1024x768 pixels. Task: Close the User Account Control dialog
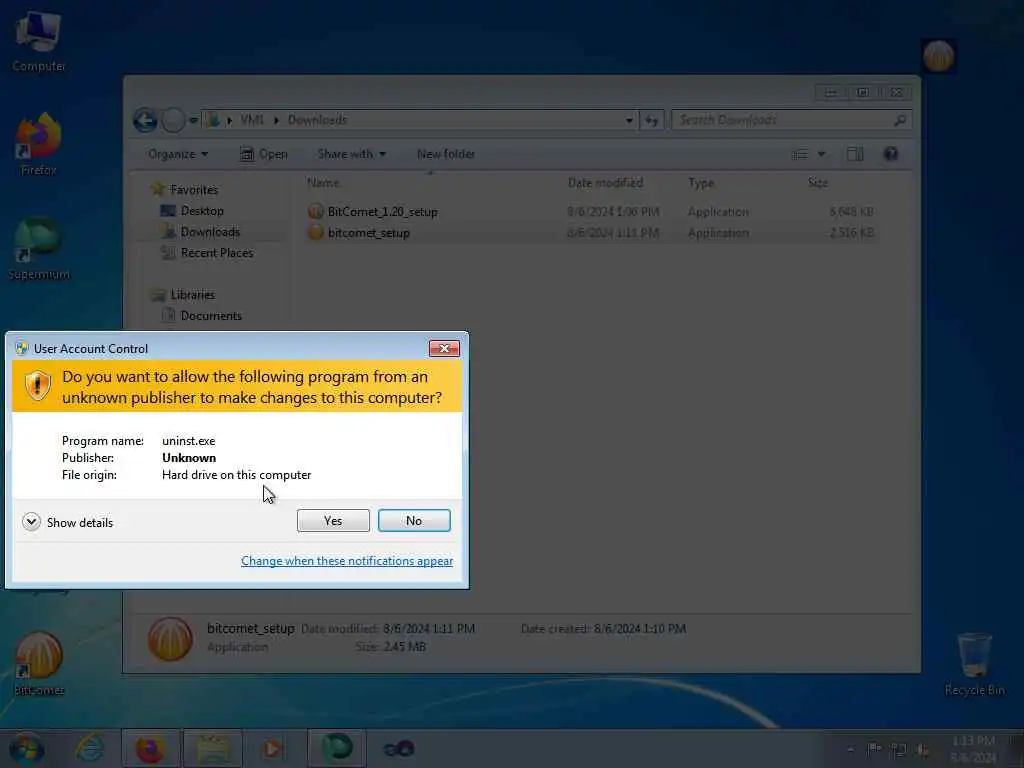coord(444,349)
